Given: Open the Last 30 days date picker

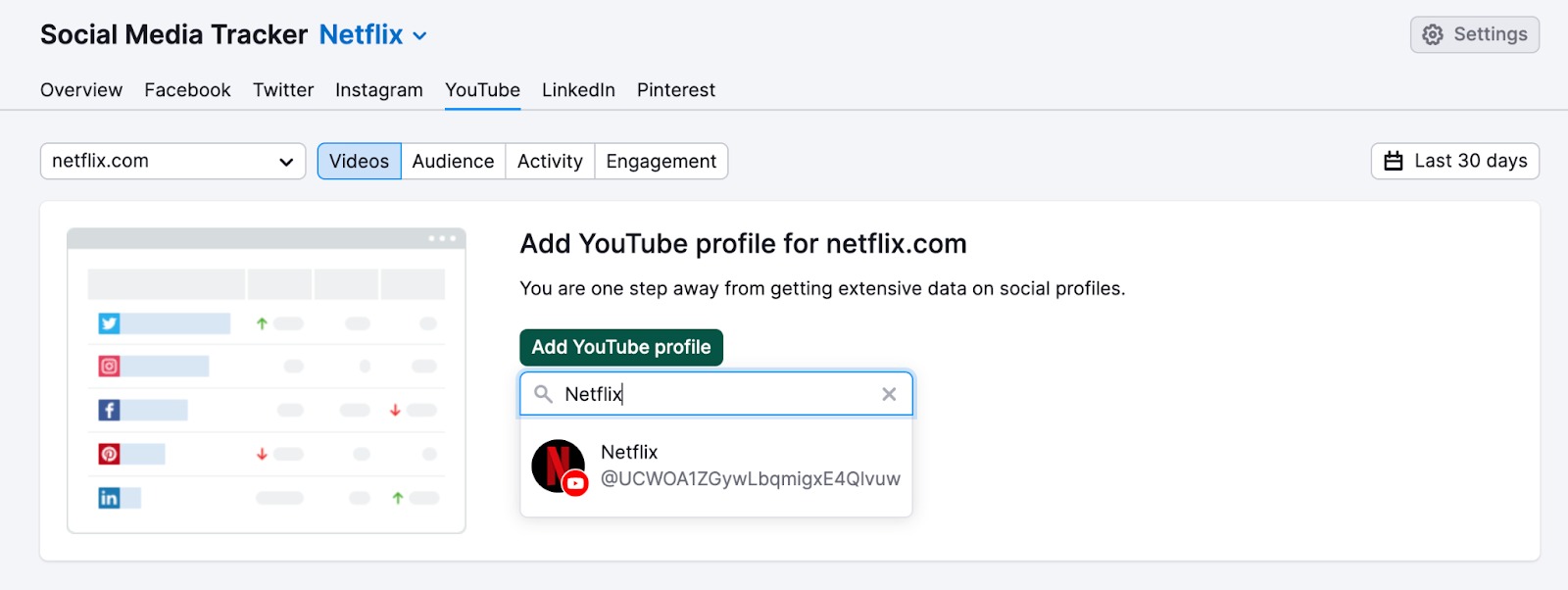Looking at the screenshot, I should 1454,161.
